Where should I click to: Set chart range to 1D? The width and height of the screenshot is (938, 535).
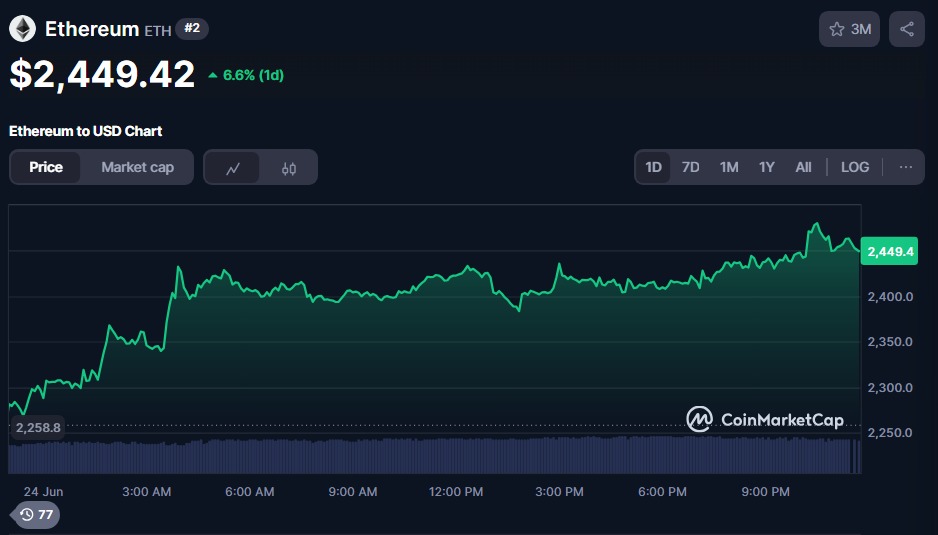[x=653, y=167]
